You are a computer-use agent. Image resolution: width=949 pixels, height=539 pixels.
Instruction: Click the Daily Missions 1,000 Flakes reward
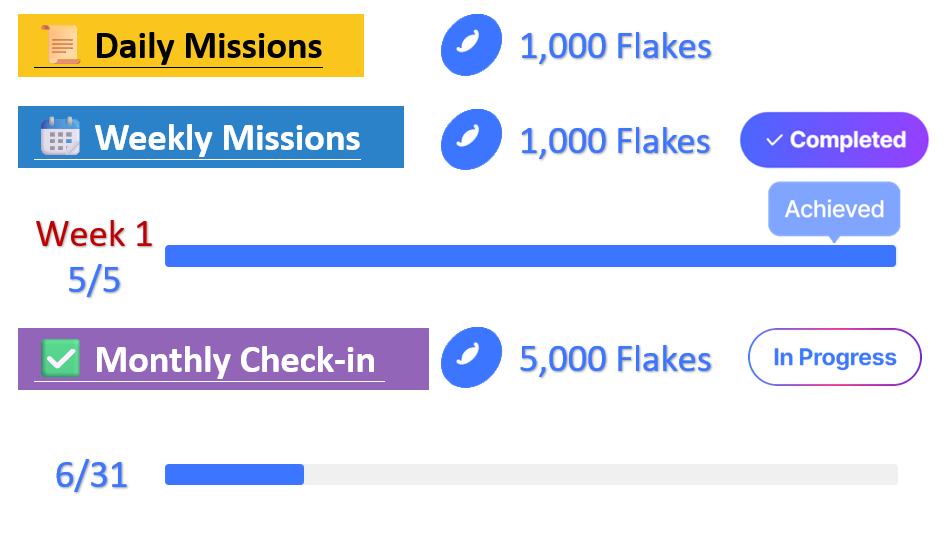pos(615,46)
